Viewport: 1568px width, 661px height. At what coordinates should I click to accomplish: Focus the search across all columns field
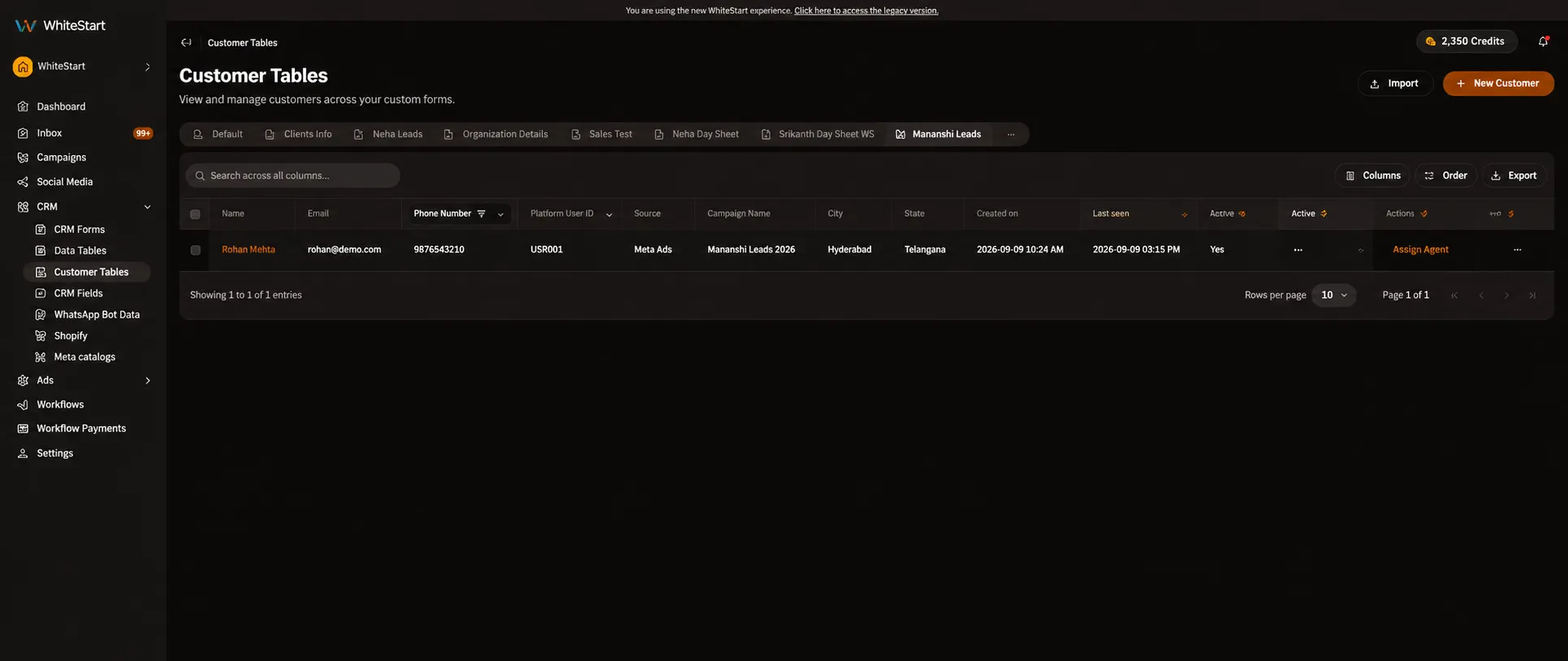pos(292,175)
